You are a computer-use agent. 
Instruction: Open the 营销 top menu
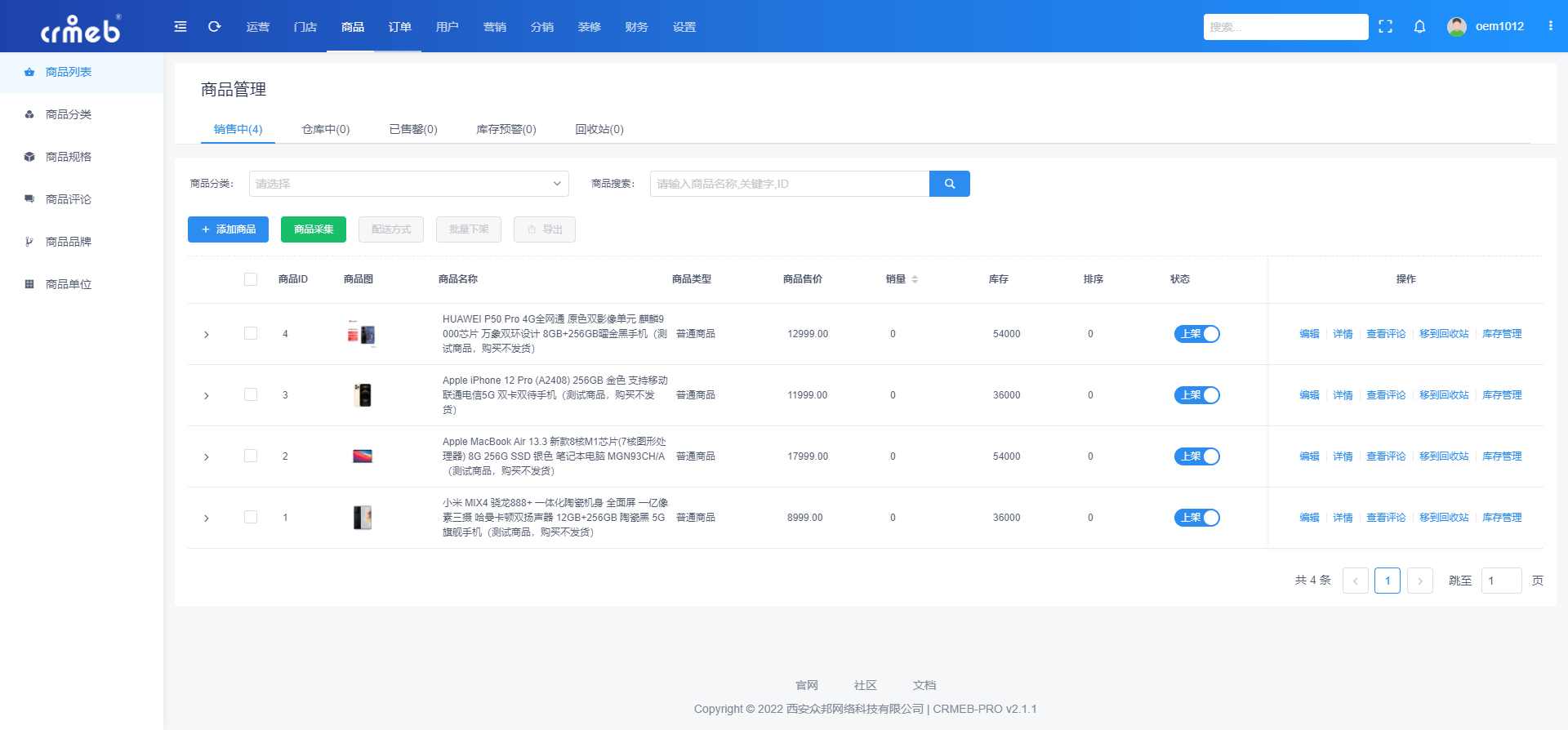pos(495,27)
